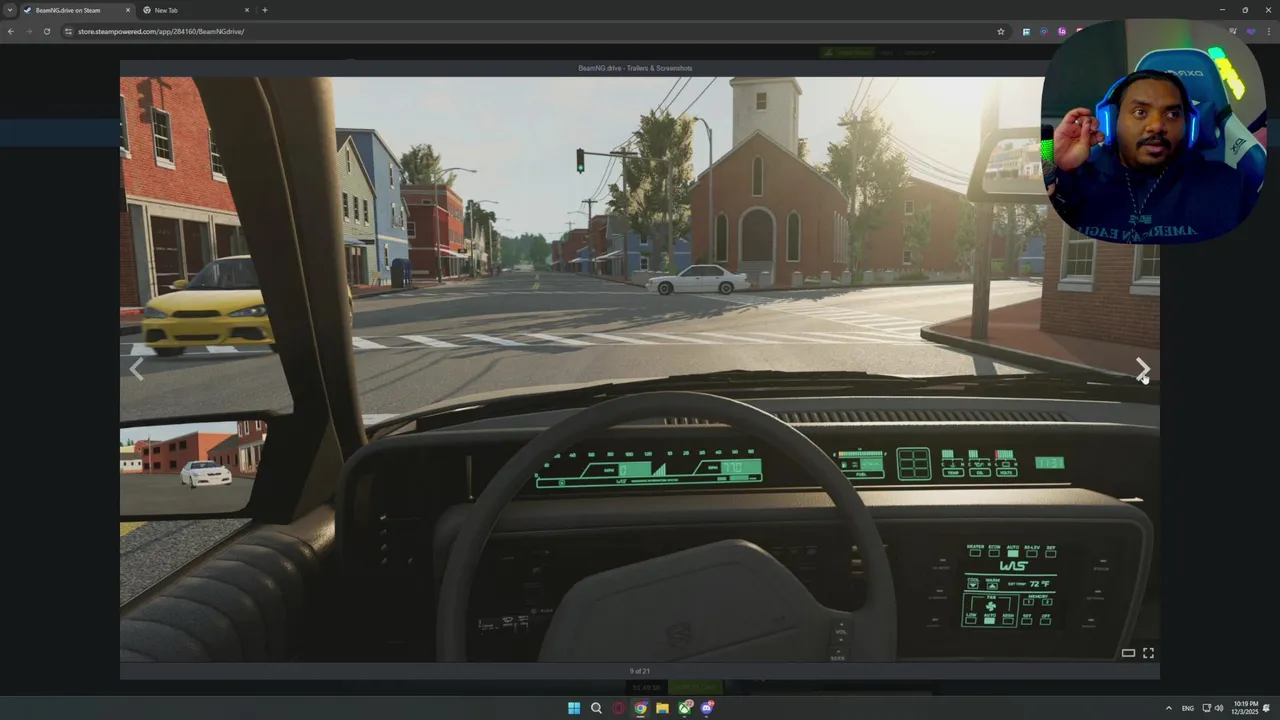This screenshot has width=1280, height=720.
Task: Open File Explorer from taskbar
Action: 662,708
